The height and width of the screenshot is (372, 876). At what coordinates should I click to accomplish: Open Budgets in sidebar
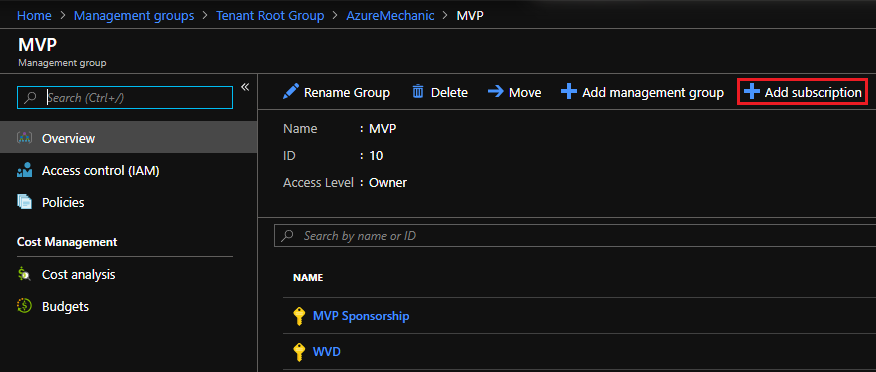pyautogui.click(x=128, y=306)
